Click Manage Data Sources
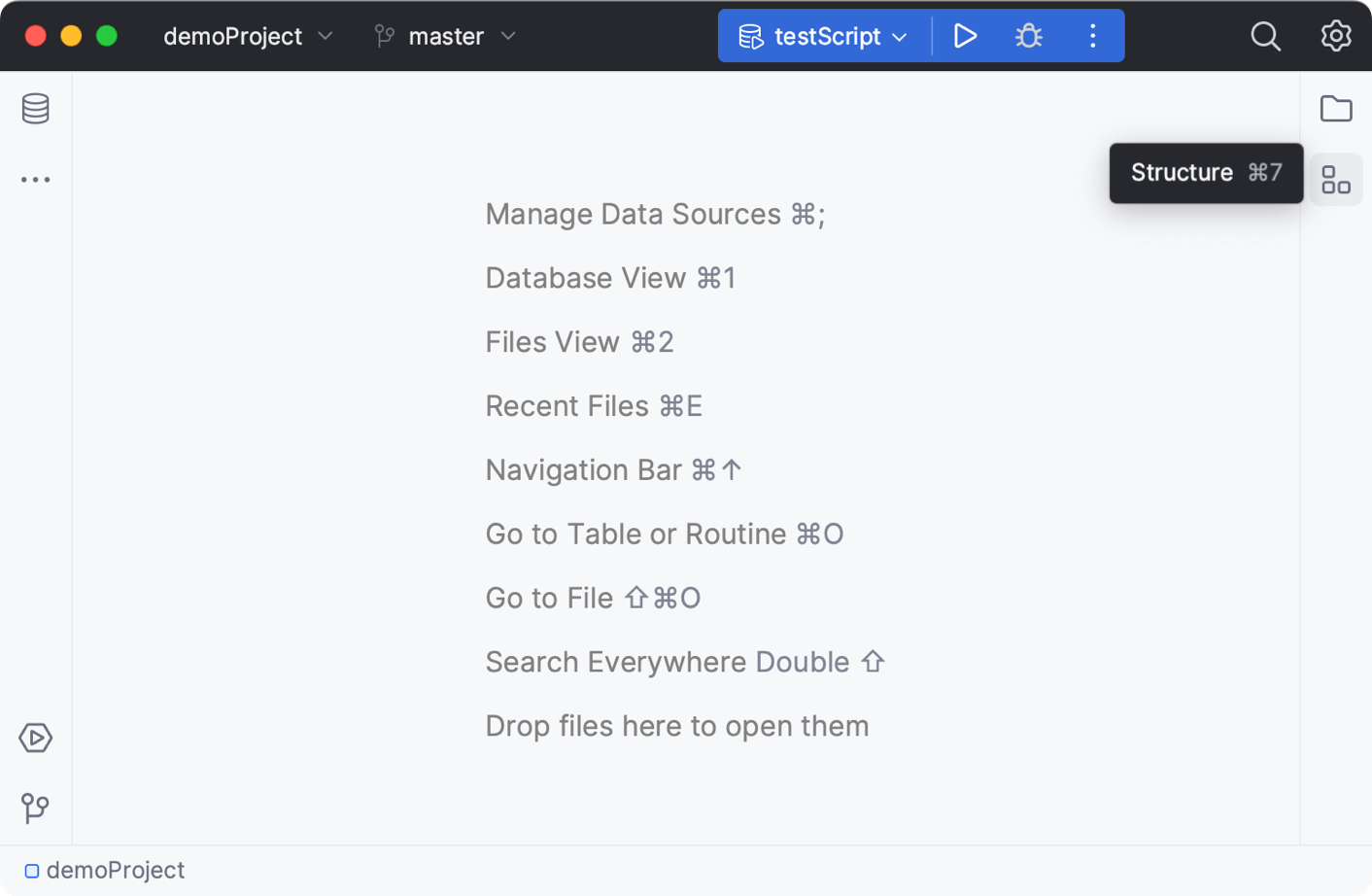1372x896 pixels. click(x=655, y=214)
